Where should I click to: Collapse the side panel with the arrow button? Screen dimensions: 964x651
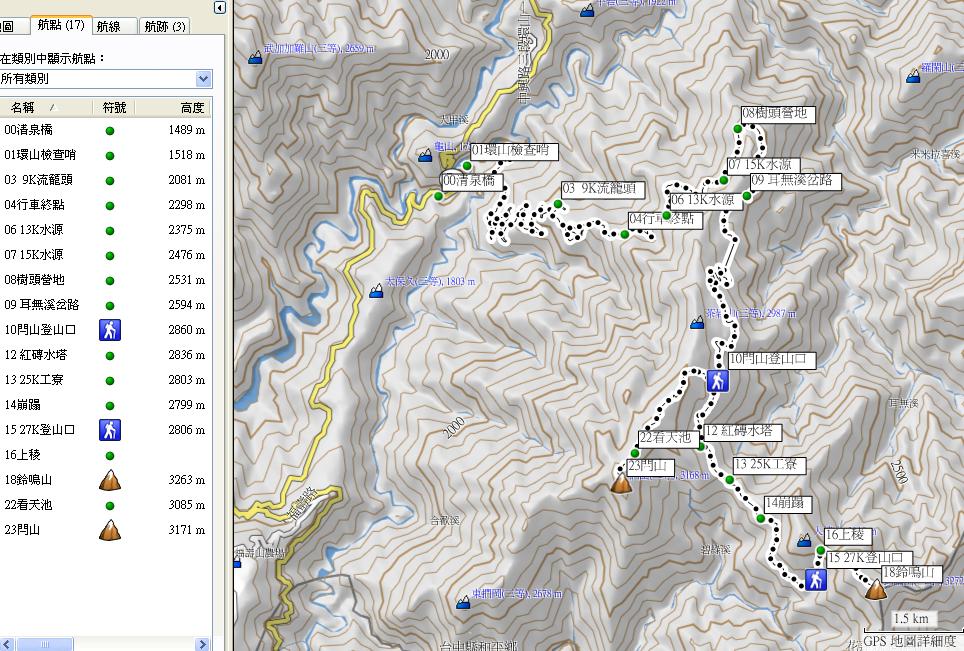(x=219, y=7)
